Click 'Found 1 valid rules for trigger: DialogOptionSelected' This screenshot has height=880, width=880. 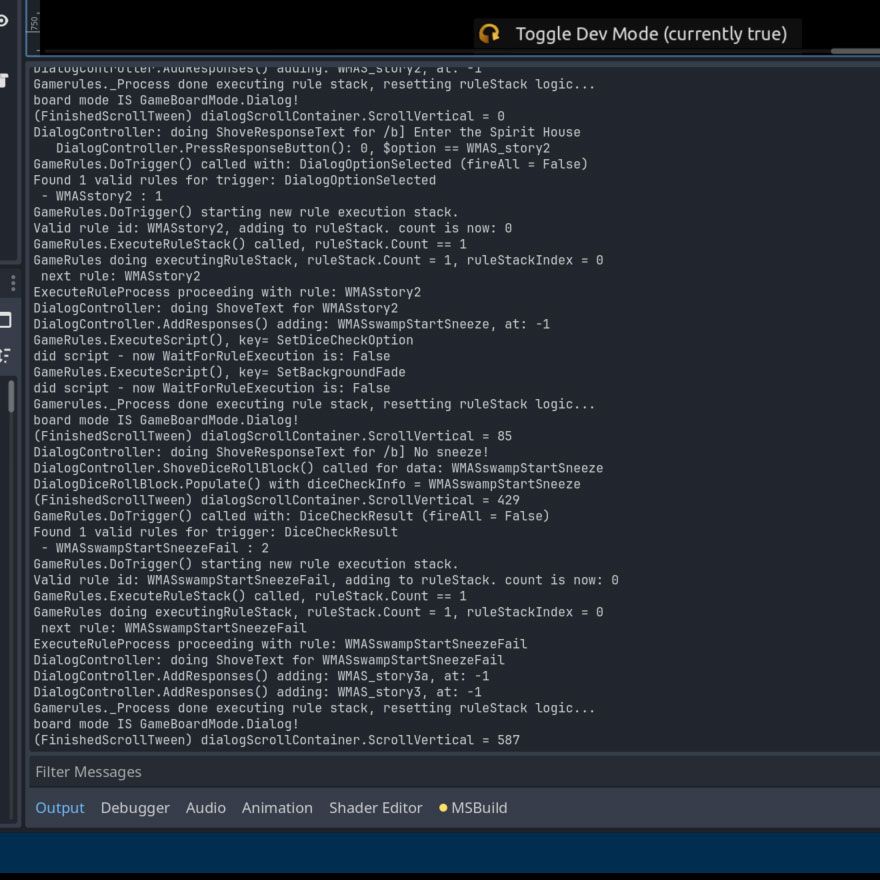coord(234,180)
